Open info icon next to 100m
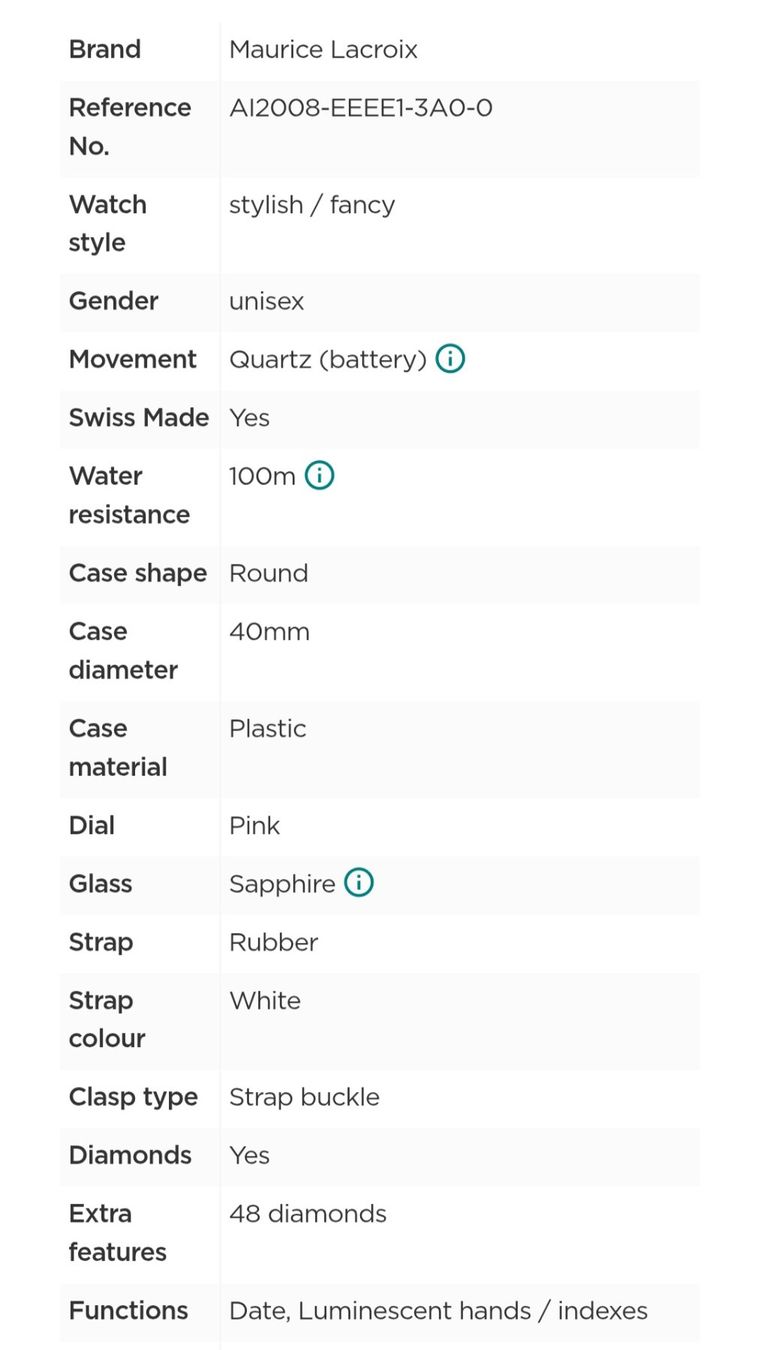The image size is (759, 1350). tap(319, 476)
